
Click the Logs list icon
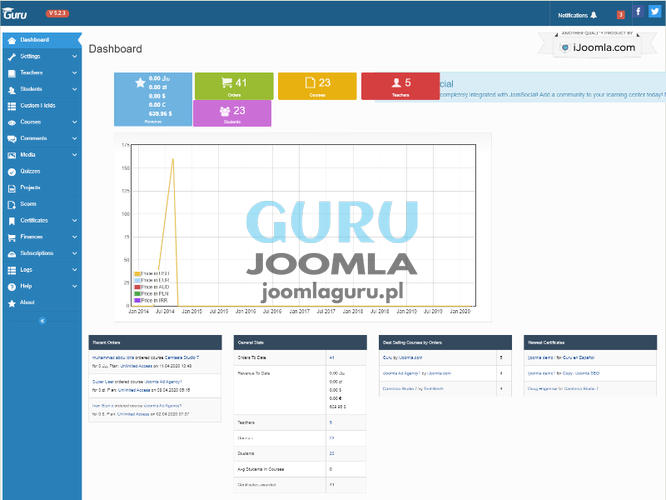point(12,270)
